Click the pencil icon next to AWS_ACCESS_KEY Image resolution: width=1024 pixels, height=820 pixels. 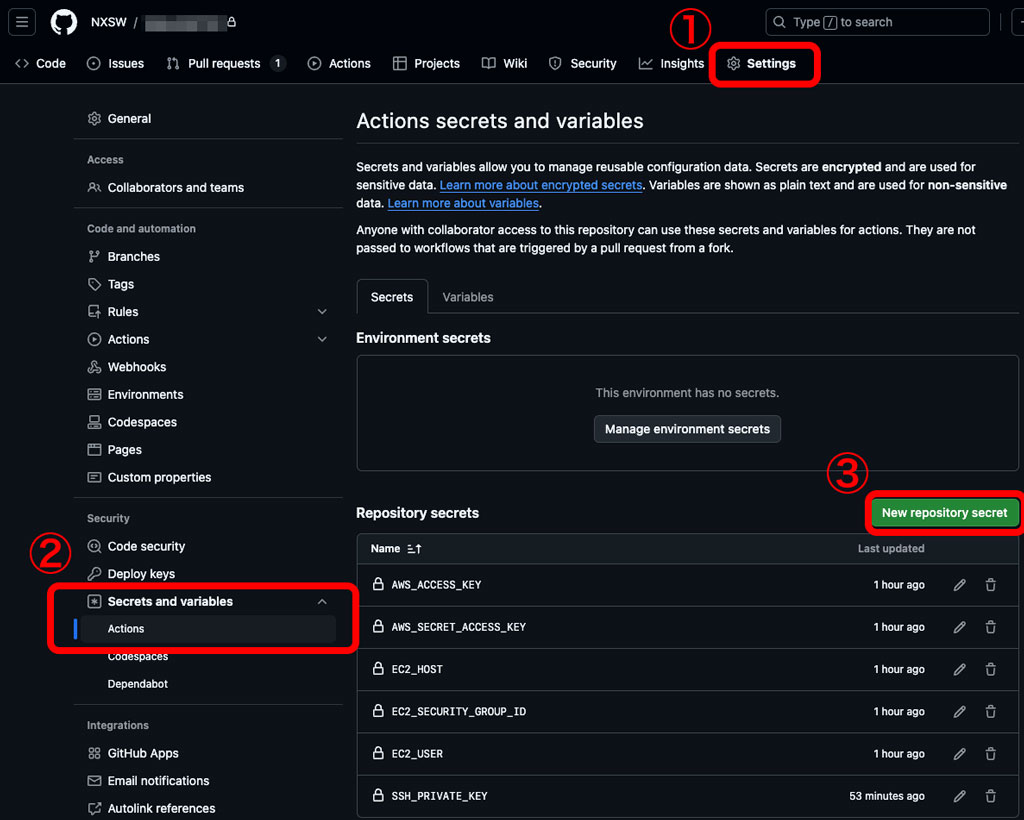959,584
